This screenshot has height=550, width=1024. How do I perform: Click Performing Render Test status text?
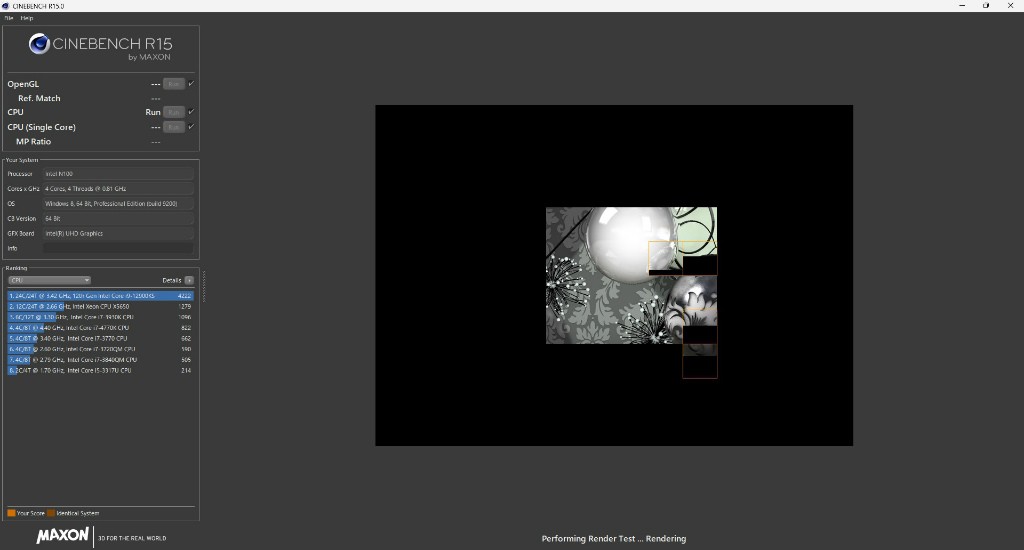point(614,539)
